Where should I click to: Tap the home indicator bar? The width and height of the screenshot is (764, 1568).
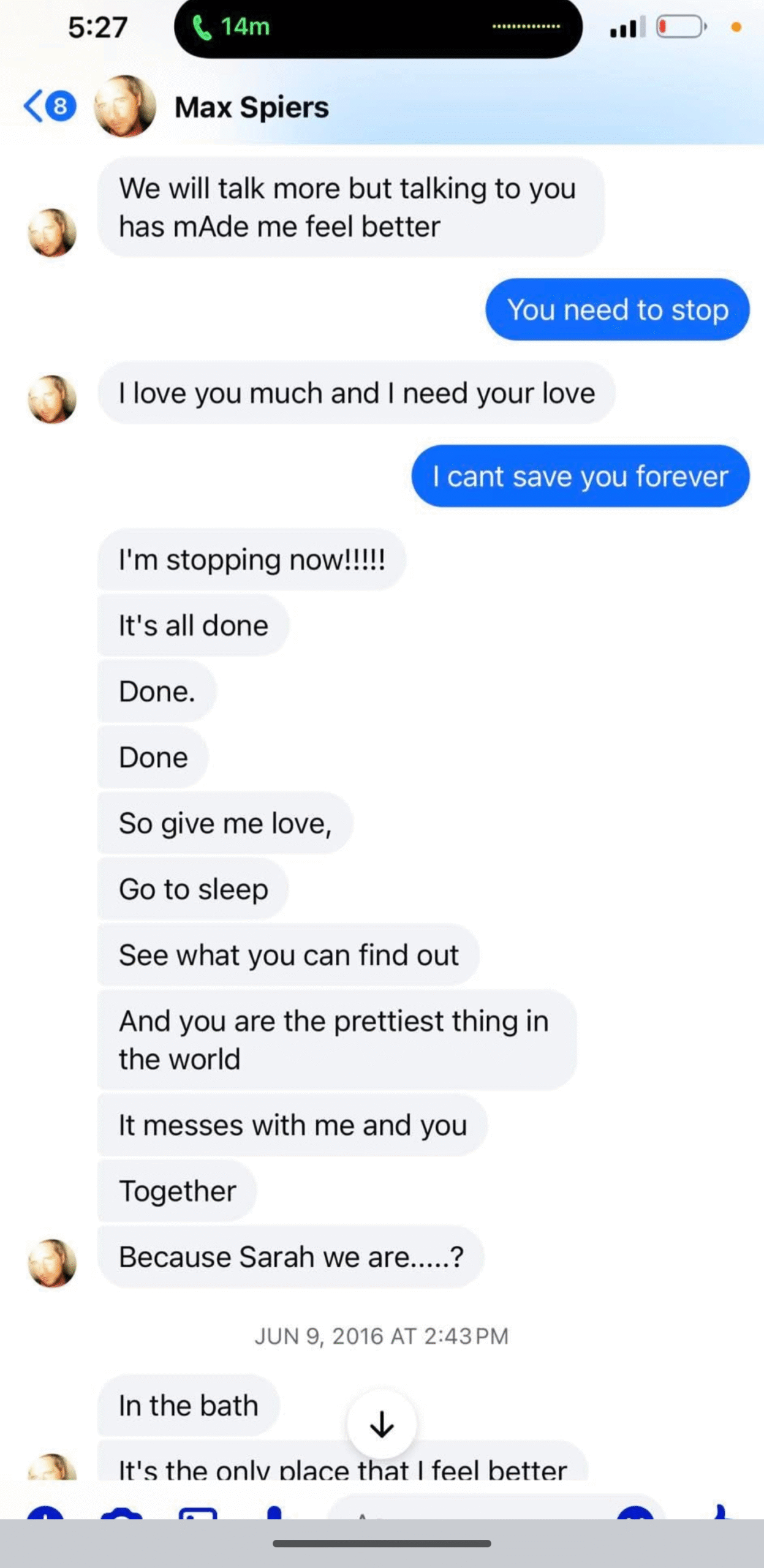coord(382,1543)
